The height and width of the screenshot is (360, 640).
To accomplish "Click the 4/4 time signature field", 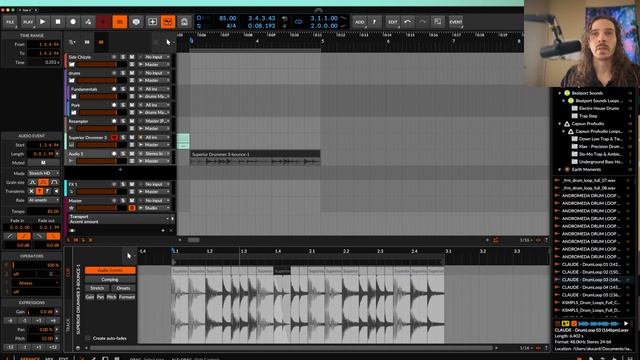I will tap(231, 26).
